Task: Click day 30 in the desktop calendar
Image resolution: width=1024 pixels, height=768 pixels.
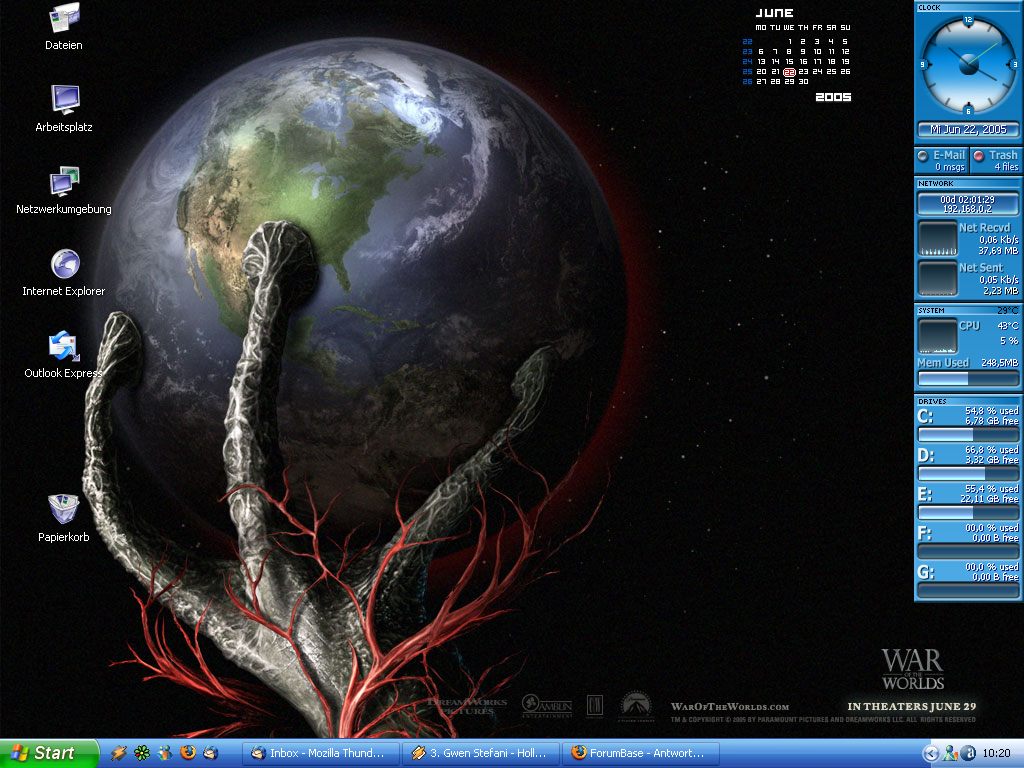Action: click(804, 82)
